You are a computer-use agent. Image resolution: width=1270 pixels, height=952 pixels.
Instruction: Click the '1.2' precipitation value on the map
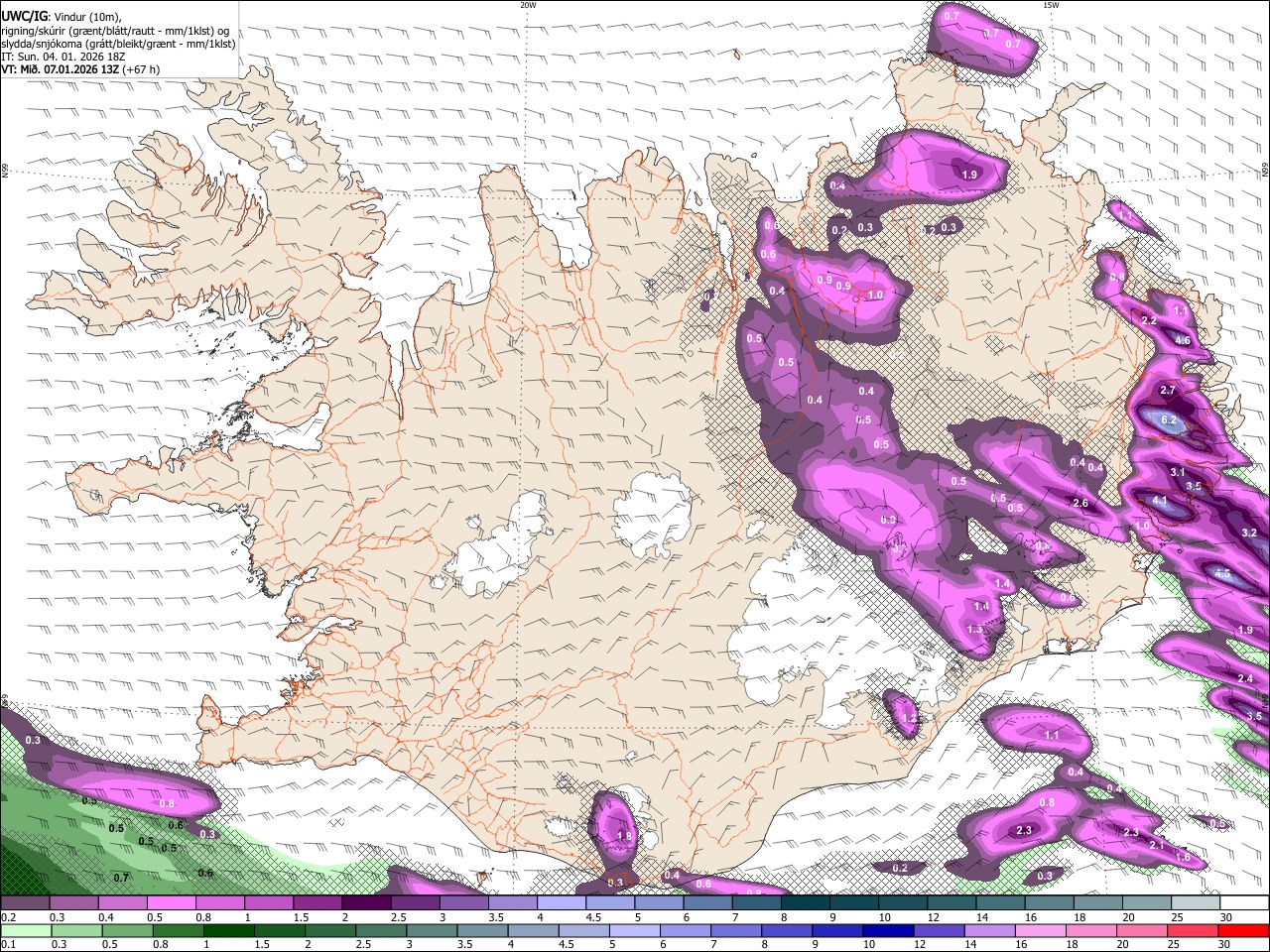click(909, 718)
